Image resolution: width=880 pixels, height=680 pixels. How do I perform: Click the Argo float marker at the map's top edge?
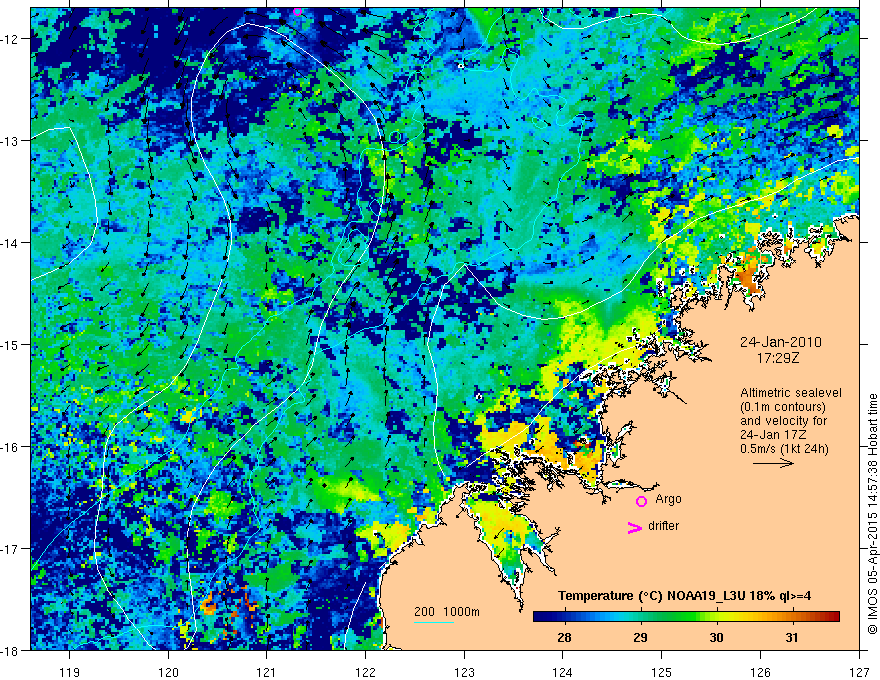pos(297,11)
